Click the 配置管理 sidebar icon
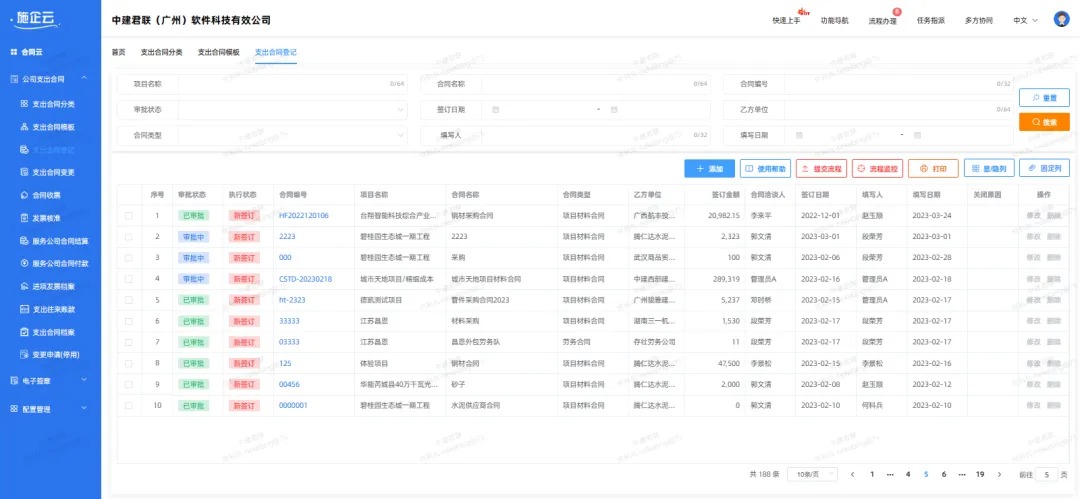1080x499 pixels. click(14, 409)
